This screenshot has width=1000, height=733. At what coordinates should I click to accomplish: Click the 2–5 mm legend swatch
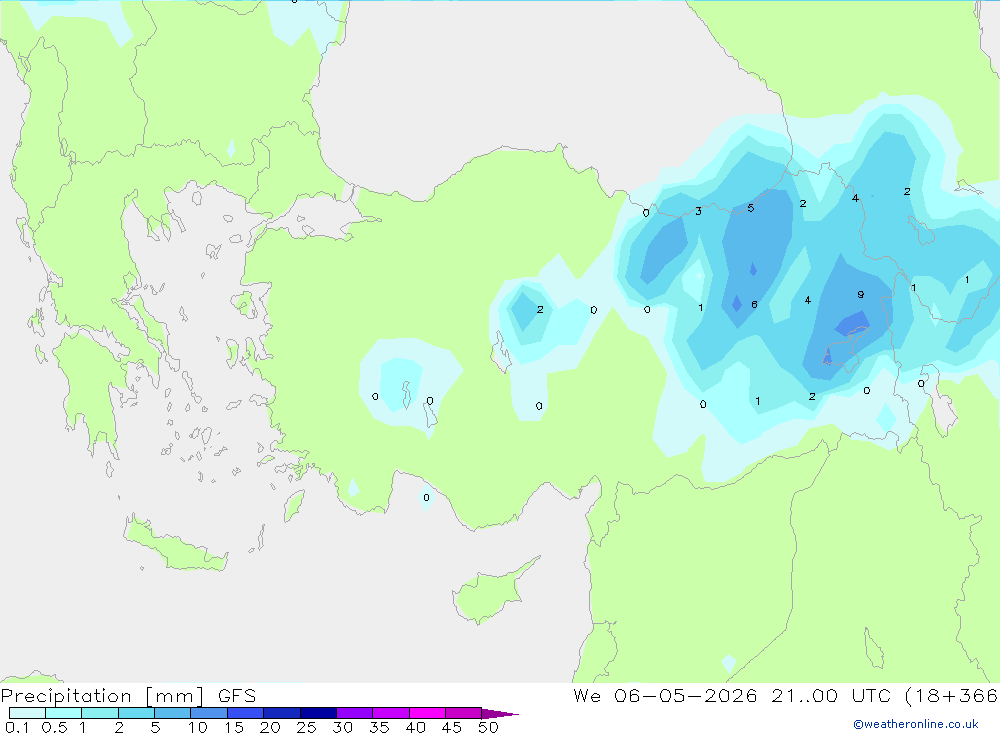[136, 713]
